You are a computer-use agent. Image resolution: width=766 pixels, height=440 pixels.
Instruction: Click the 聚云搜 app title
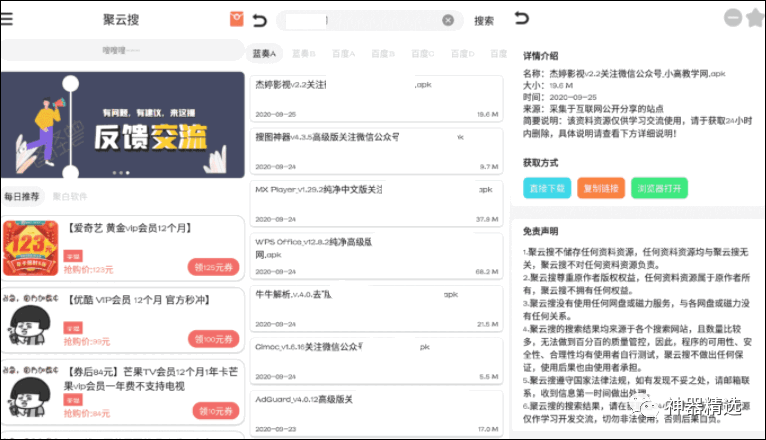121,20
